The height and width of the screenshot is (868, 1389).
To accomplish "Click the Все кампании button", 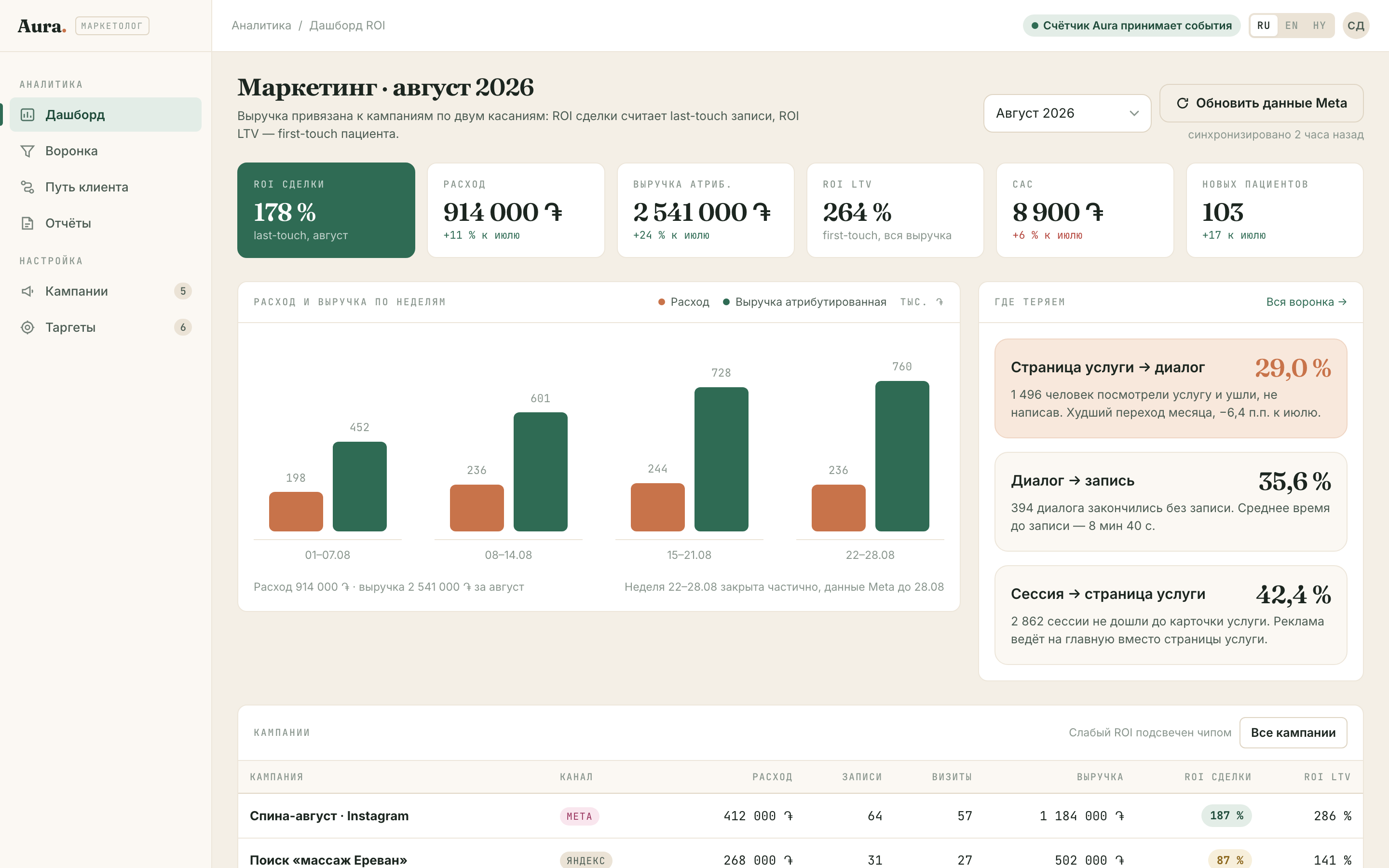I will (1293, 732).
